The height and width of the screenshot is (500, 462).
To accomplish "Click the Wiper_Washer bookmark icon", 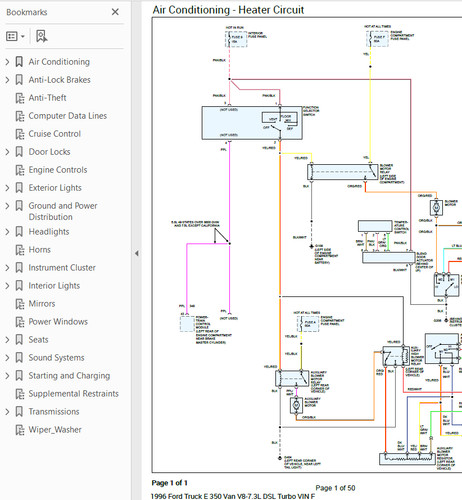I will 20,430.
